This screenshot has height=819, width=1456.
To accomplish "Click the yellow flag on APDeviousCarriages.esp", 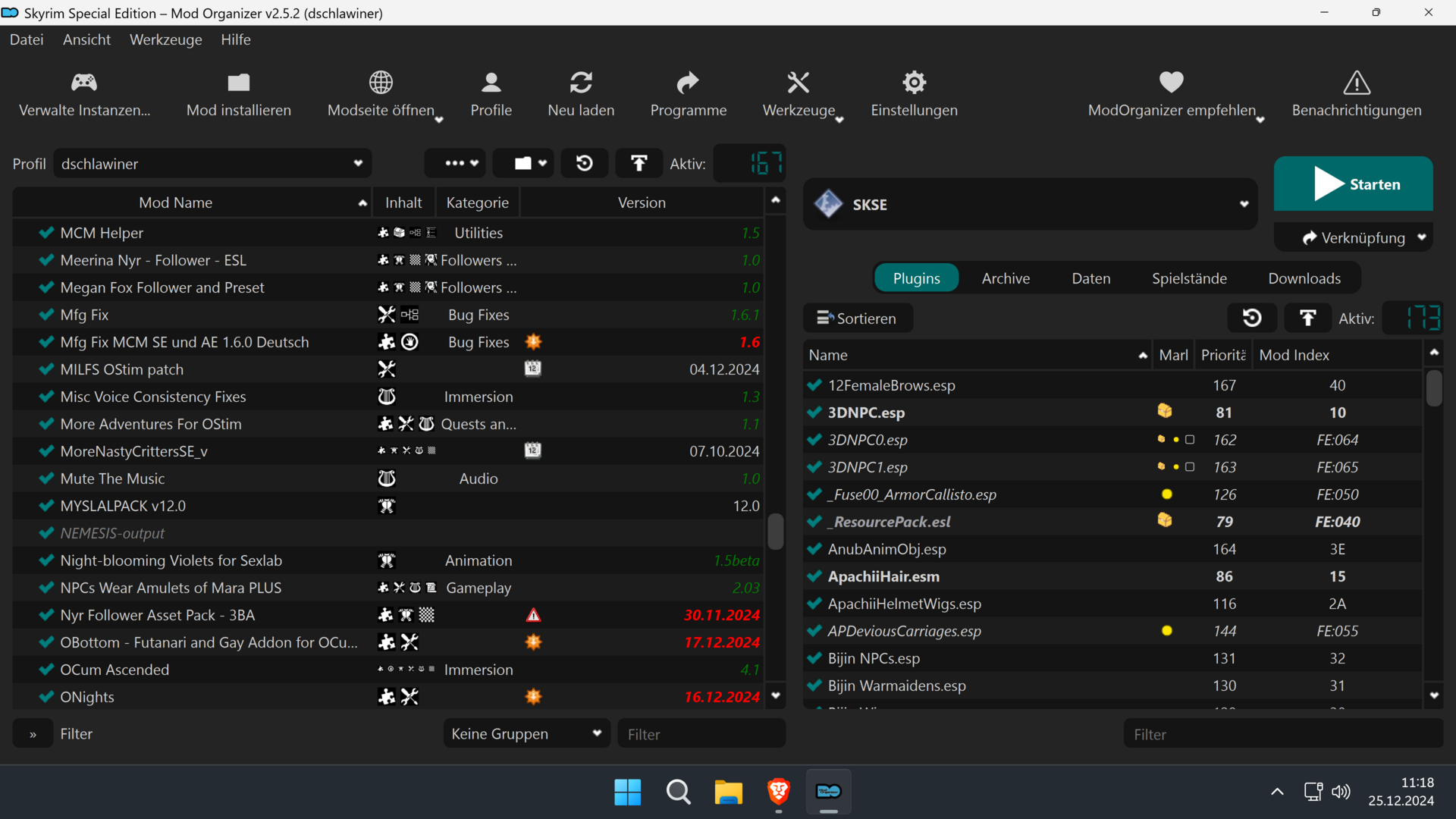I will 1167,631.
